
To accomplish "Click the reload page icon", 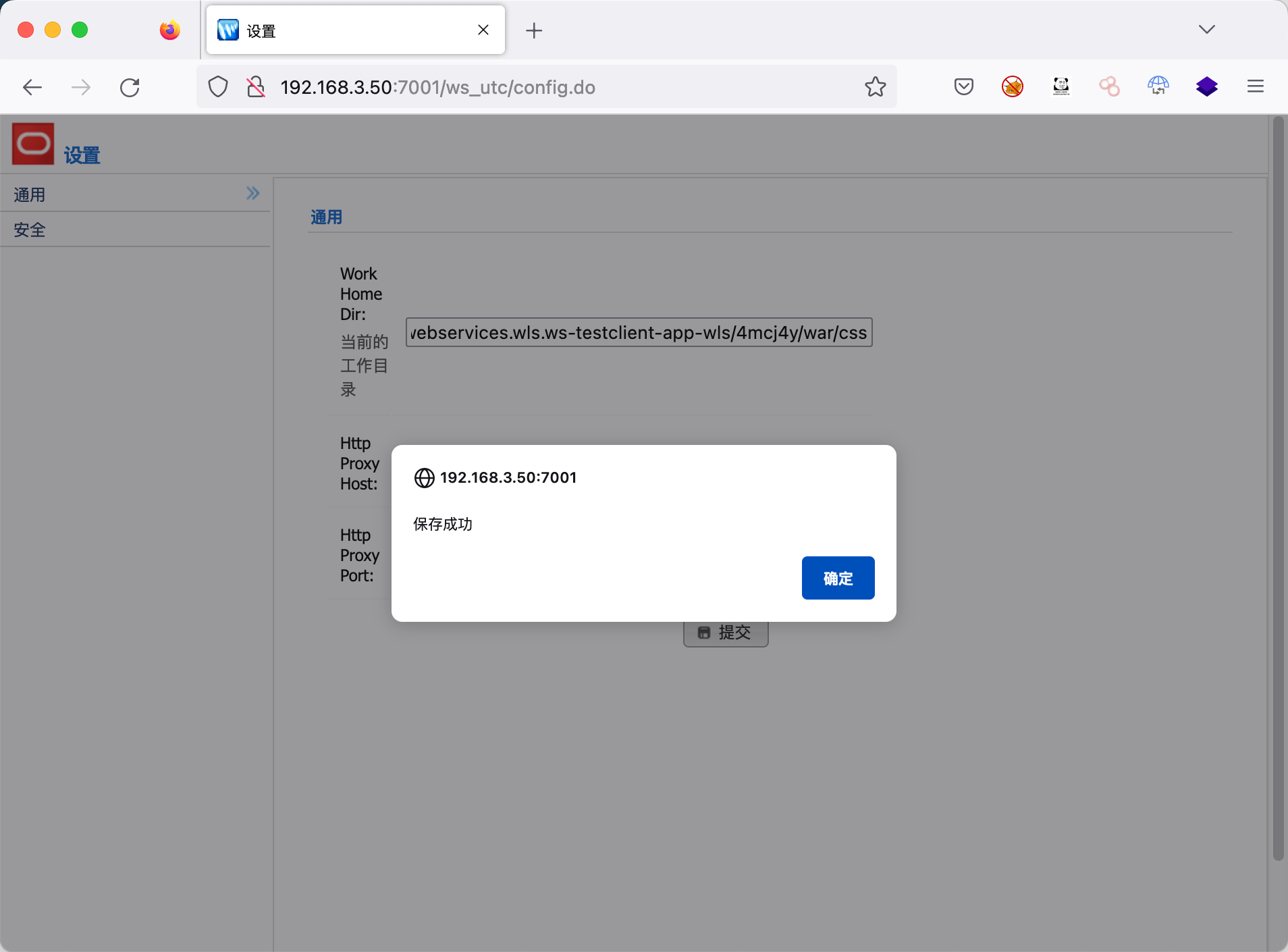I will point(130,87).
